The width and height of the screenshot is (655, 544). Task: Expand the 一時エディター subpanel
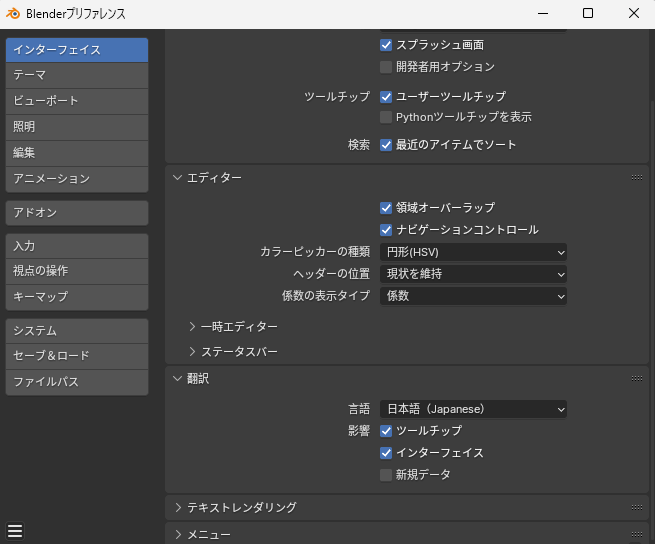(x=192, y=326)
